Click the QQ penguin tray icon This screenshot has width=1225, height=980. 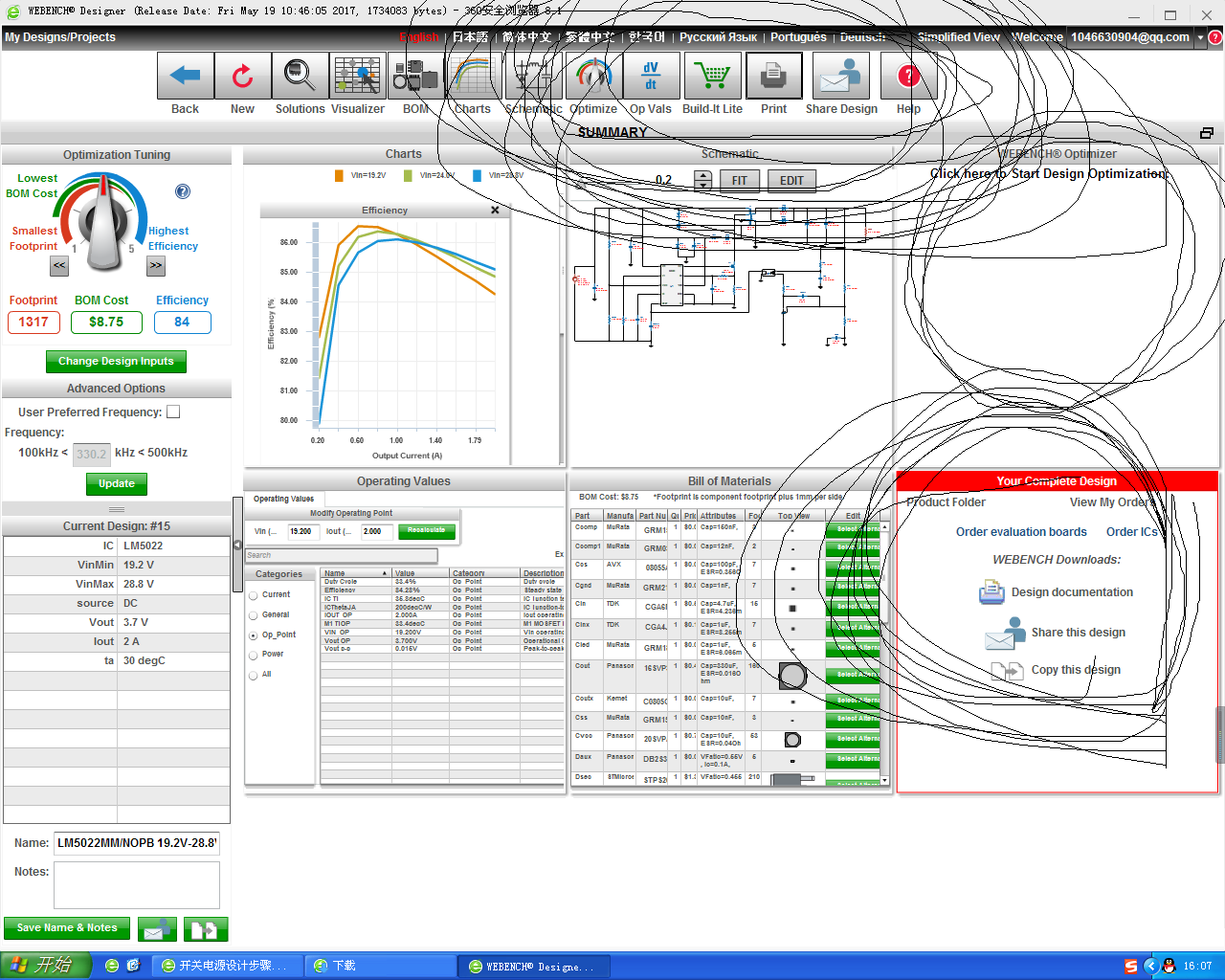point(1169,966)
